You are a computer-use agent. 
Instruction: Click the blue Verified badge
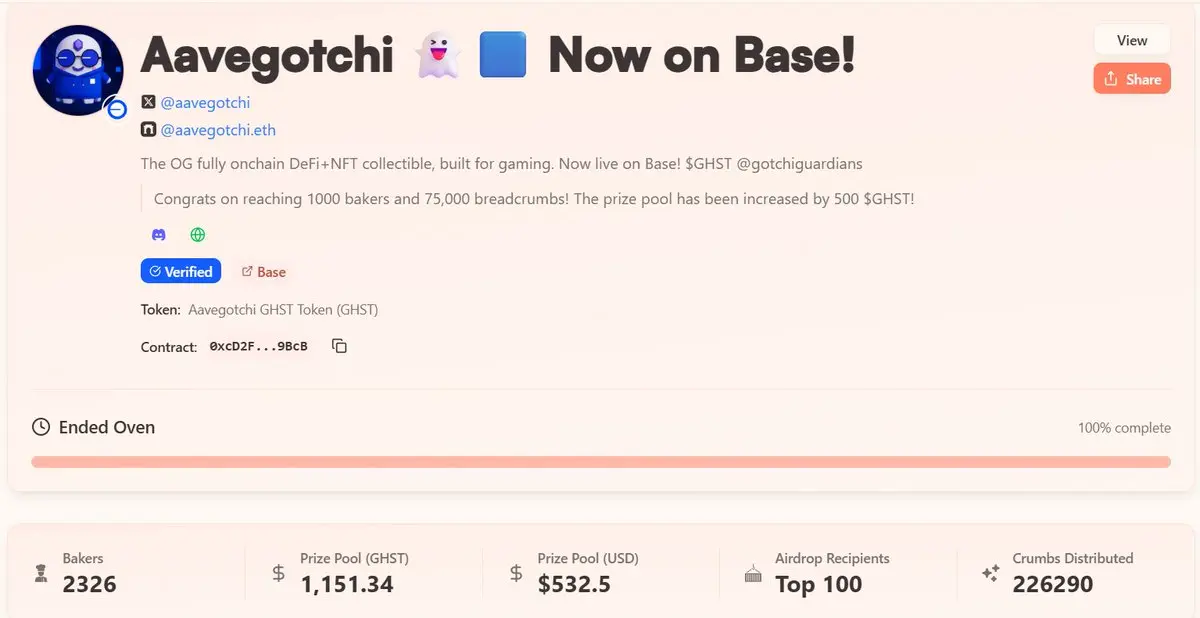(181, 271)
